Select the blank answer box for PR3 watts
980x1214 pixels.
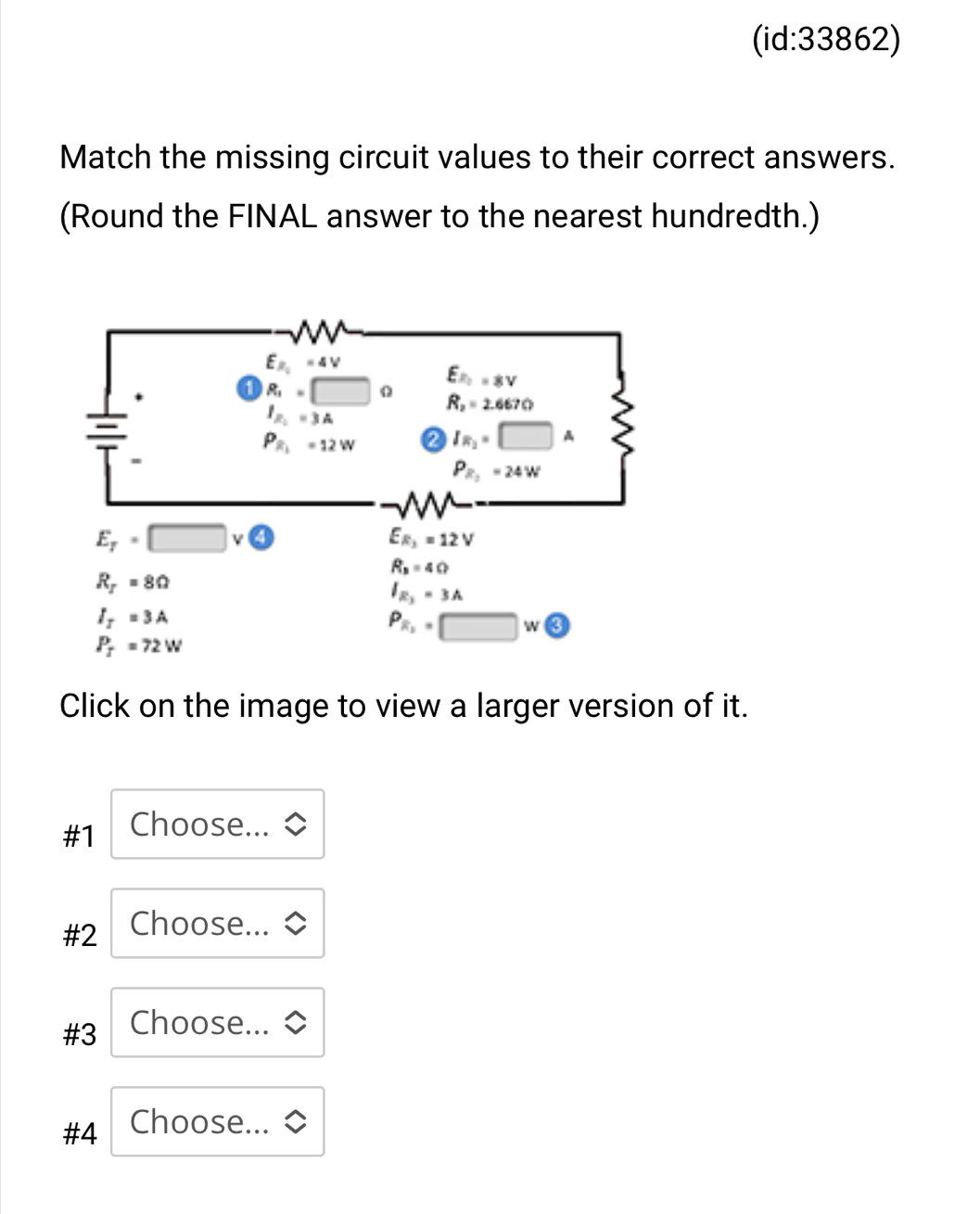tap(478, 627)
